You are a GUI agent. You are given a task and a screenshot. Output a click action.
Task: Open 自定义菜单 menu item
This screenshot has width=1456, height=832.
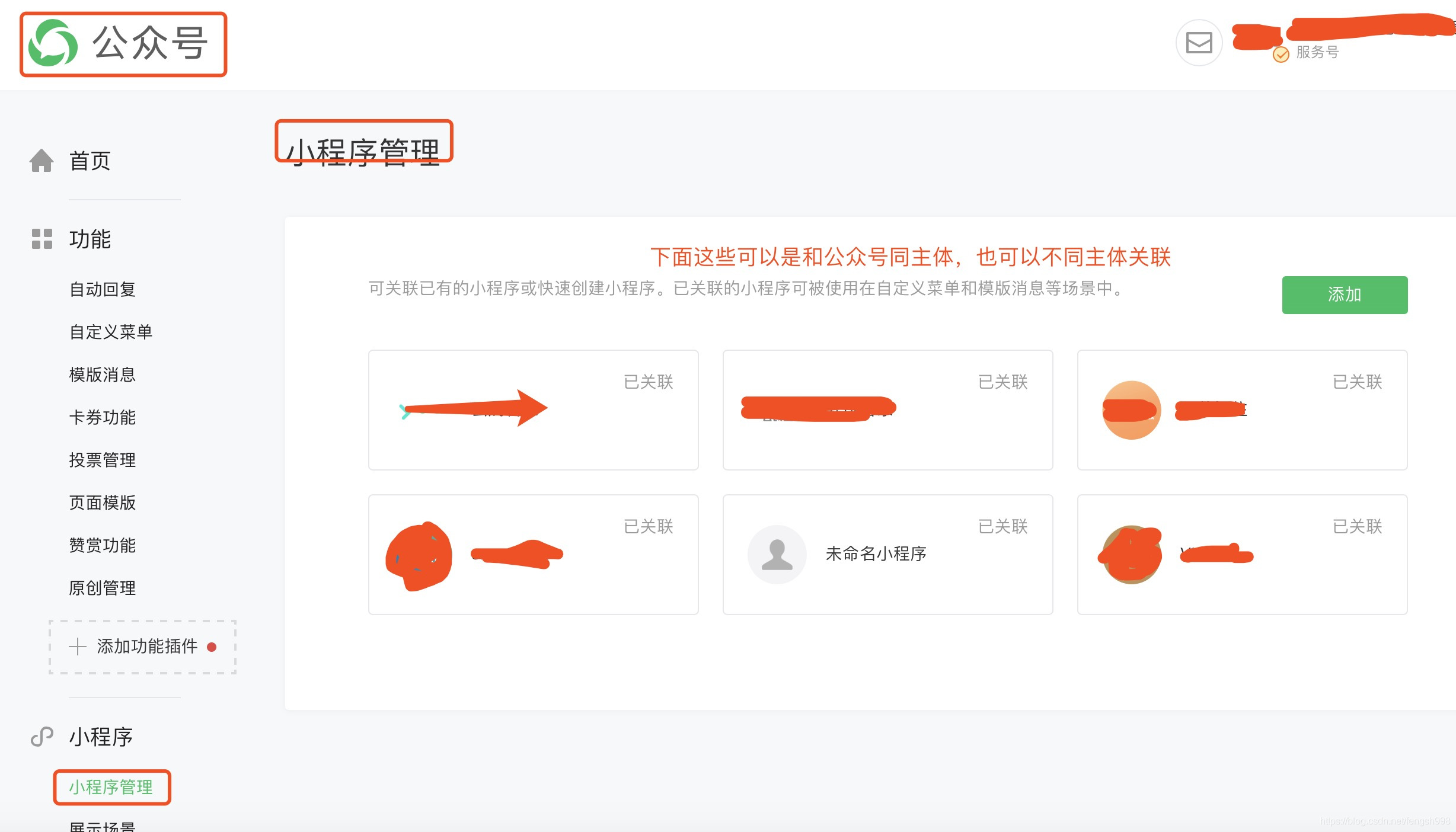point(111,332)
